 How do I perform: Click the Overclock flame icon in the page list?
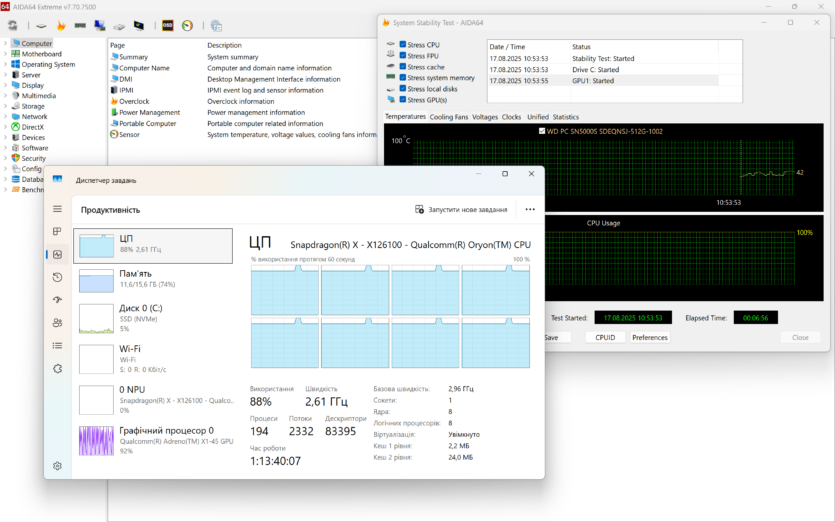(x=114, y=101)
